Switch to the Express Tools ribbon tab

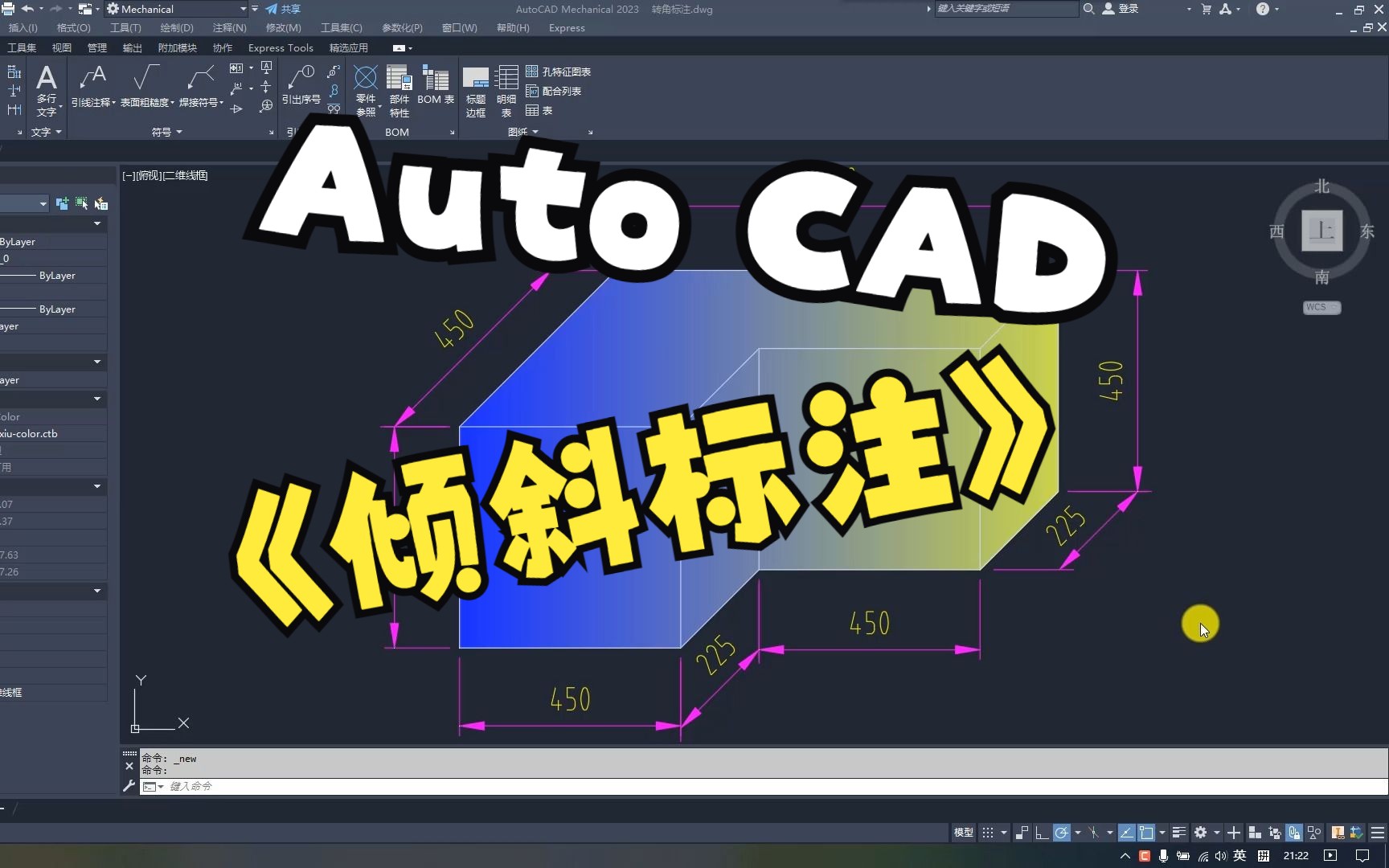click(280, 47)
